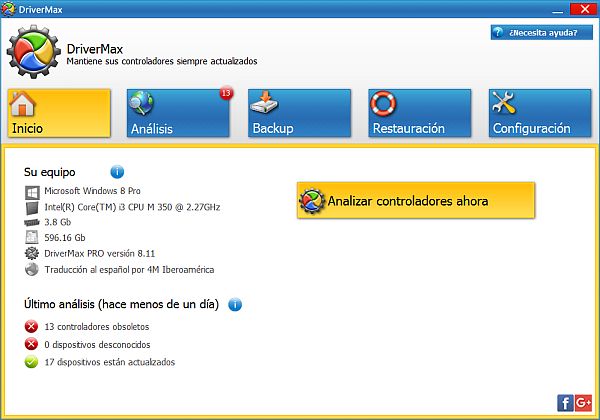
Task: Open the Facebook page icon
Action: coord(566,402)
